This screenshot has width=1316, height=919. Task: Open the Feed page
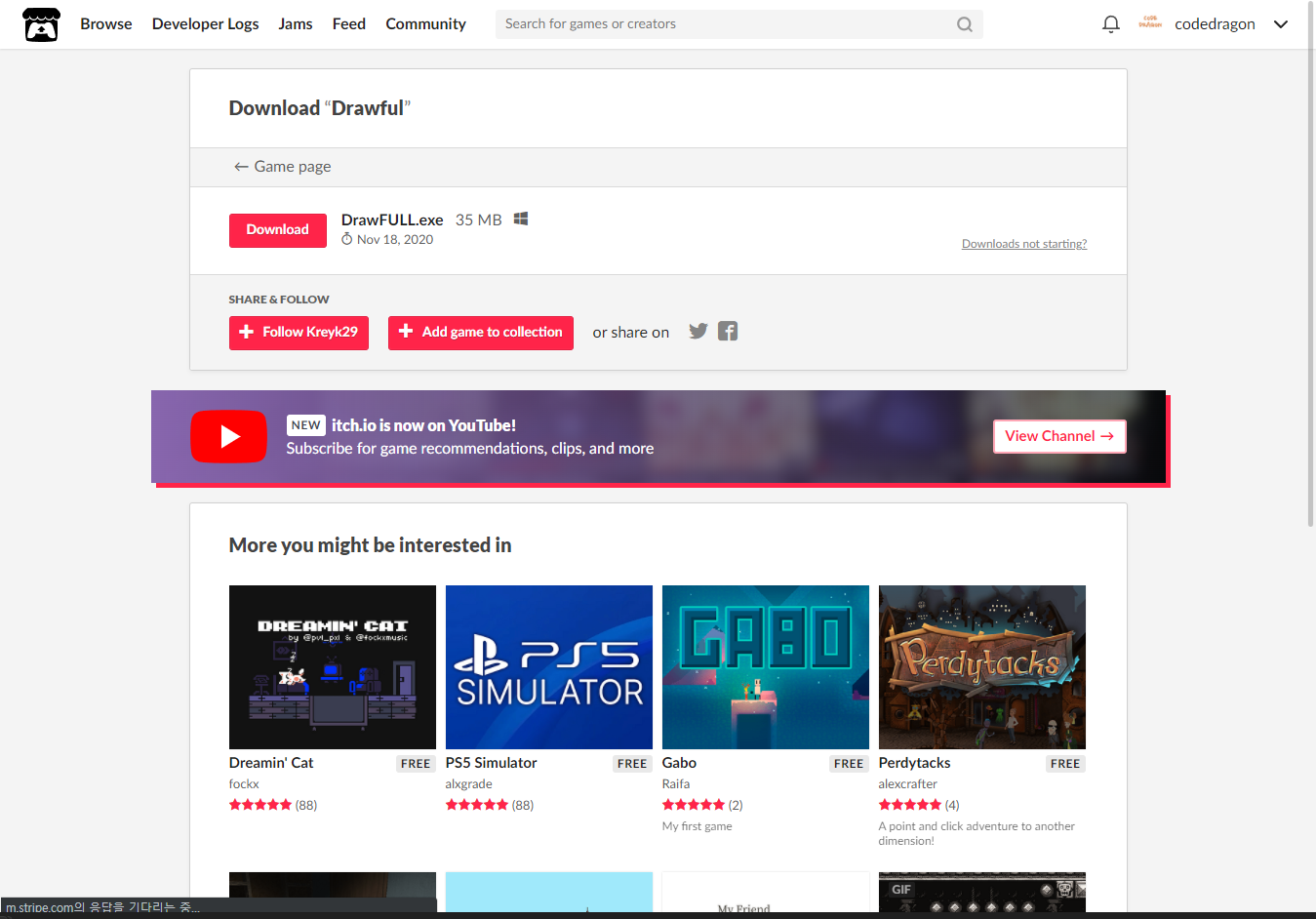pos(349,24)
